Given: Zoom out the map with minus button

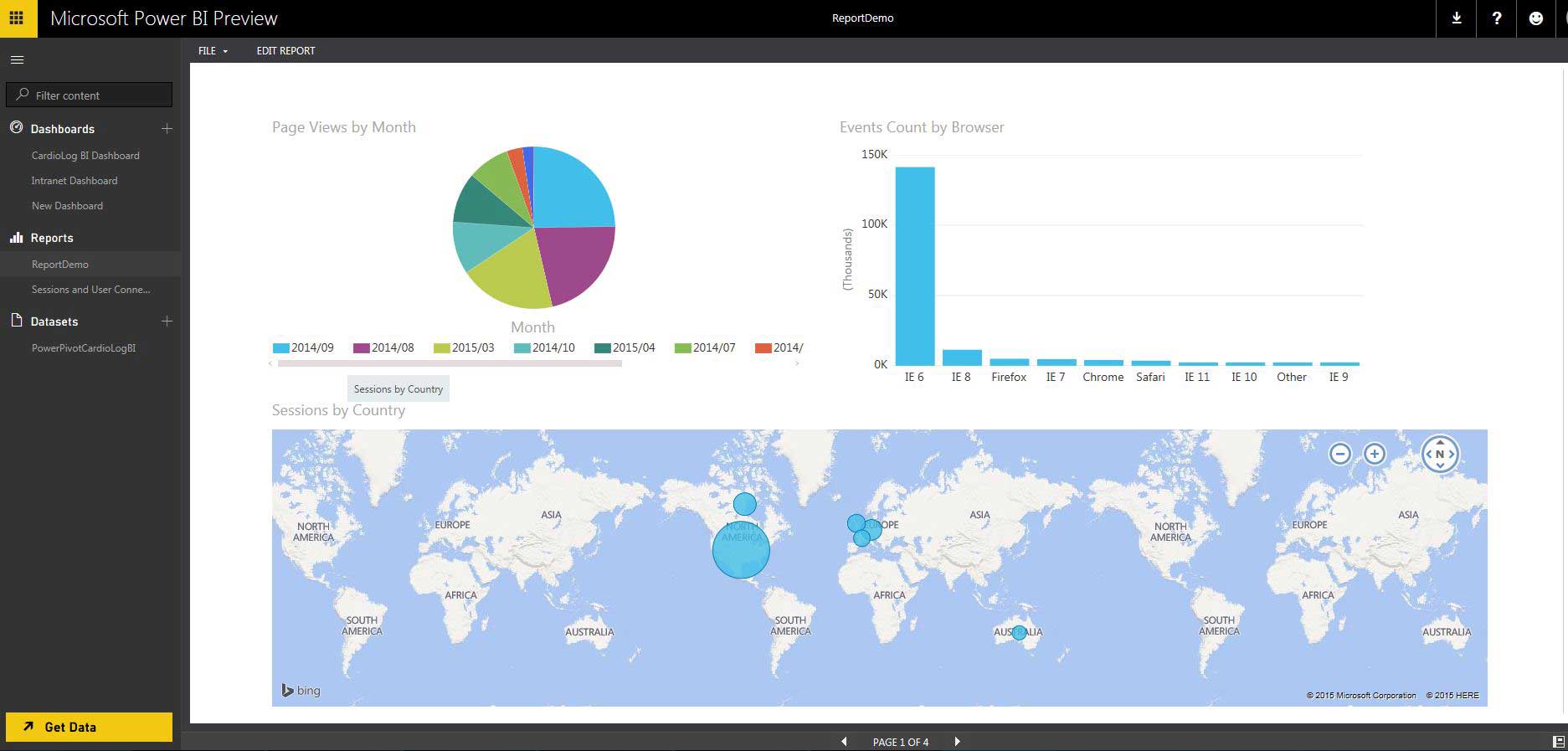Looking at the screenshot, I should (x=1340, y=454).
